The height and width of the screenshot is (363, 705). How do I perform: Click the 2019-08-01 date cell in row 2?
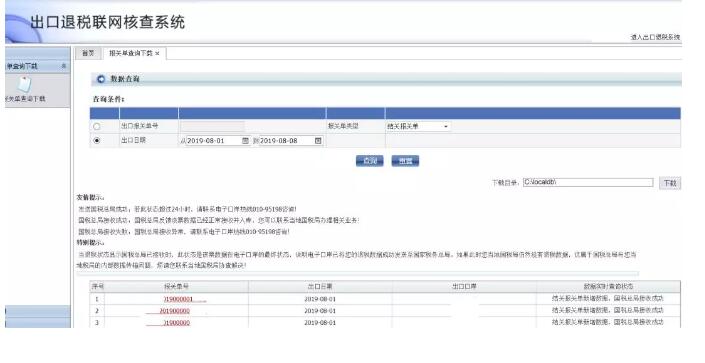point(320,311)
